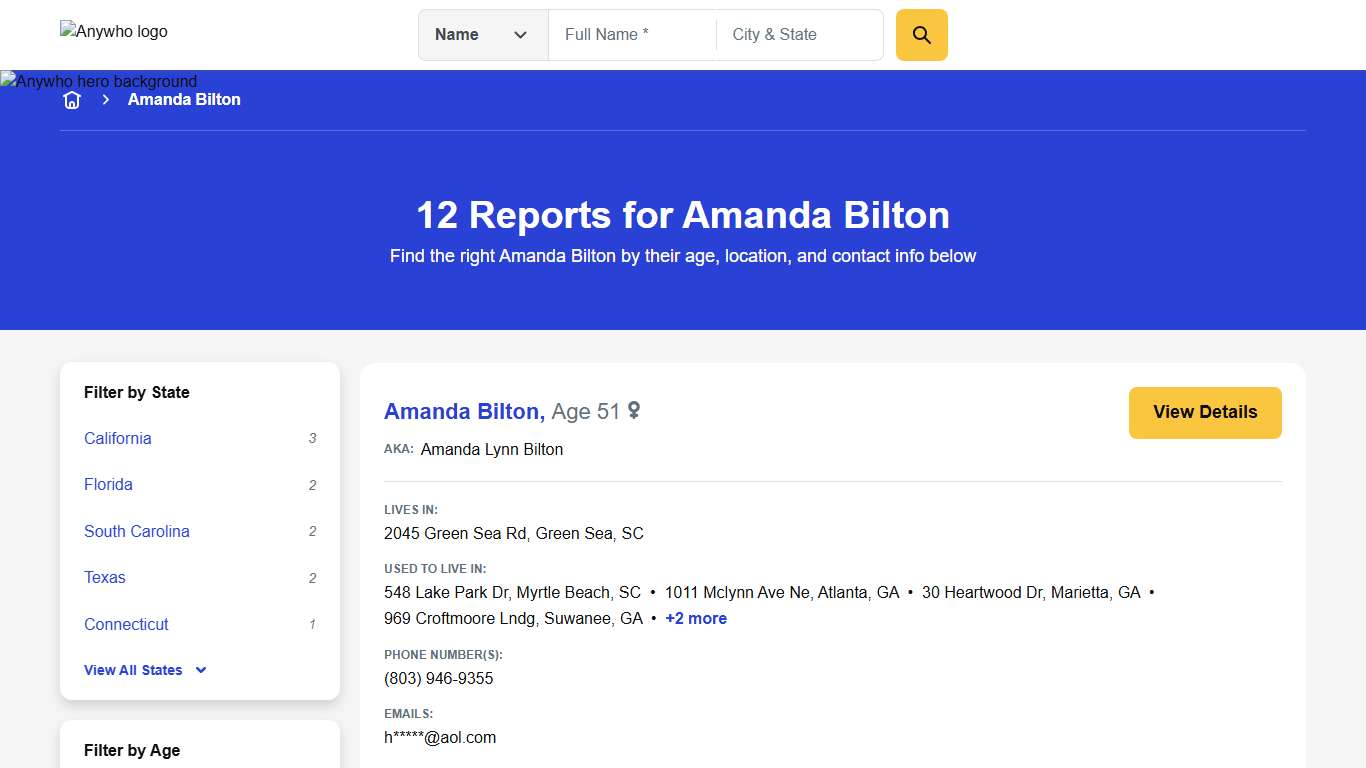Click the Amanda Bilton breadcrumb label

pyautogui.click(x=184, y=99)
